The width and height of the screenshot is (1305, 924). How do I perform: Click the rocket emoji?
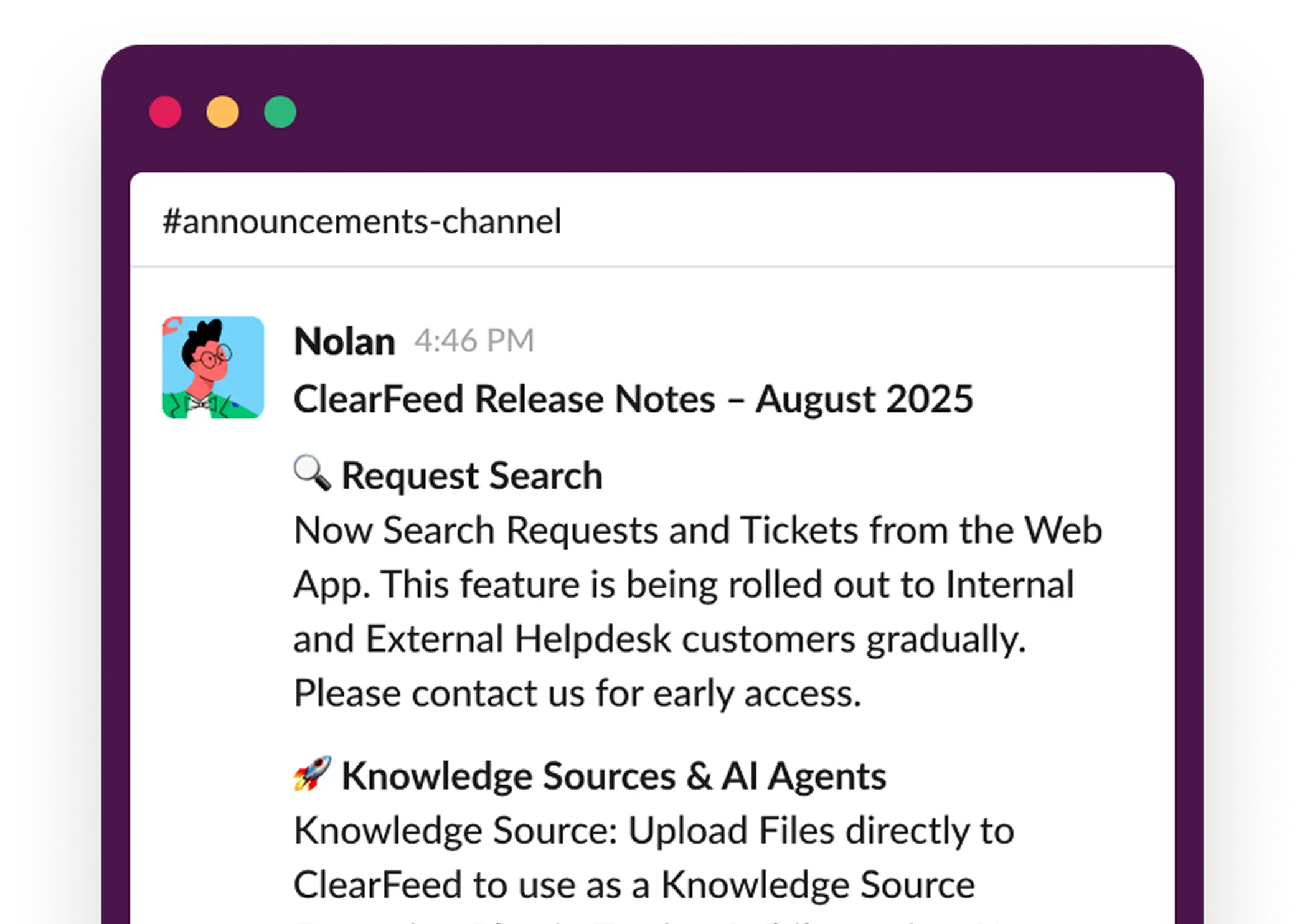pyautogui.click(x=312, y=773)
